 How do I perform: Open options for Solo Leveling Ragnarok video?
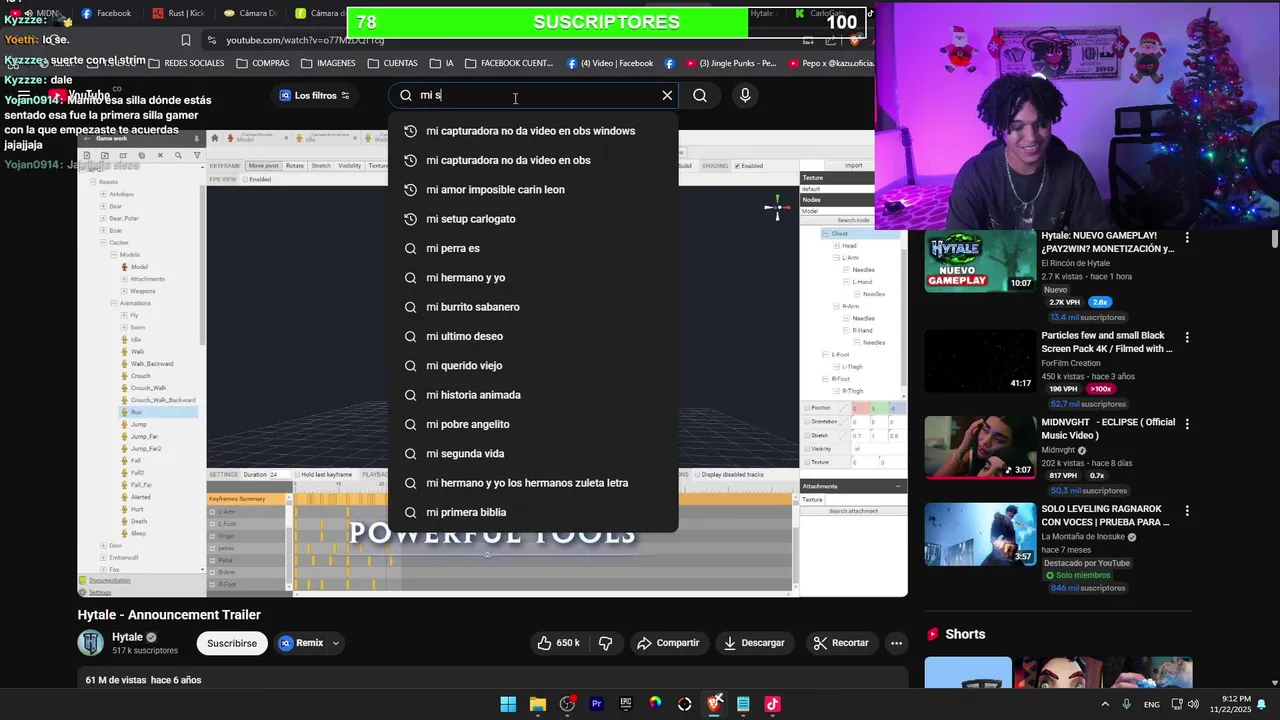coord(1187,511)
